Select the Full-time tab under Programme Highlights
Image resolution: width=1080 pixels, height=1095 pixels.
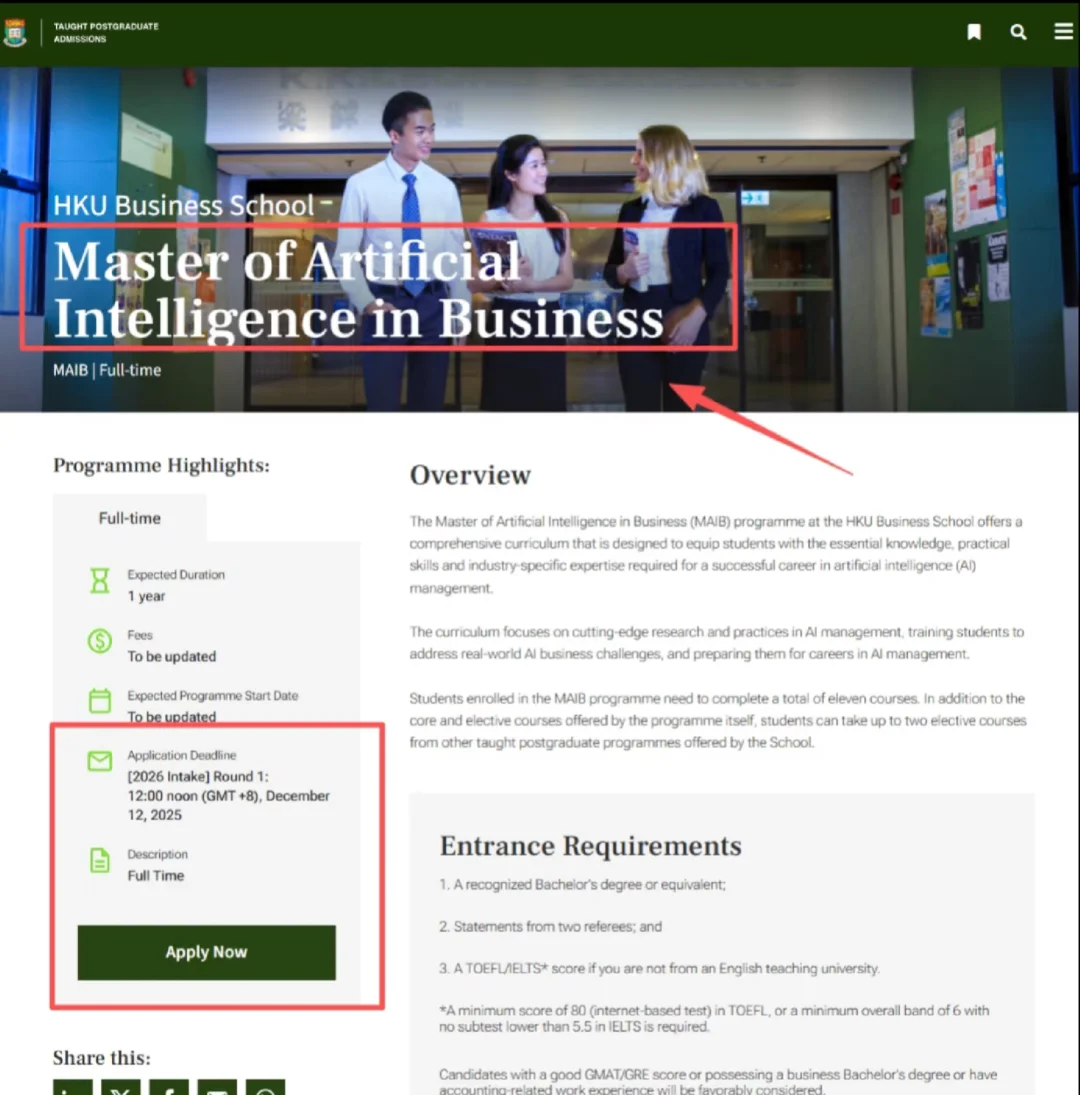click(129, 518)
